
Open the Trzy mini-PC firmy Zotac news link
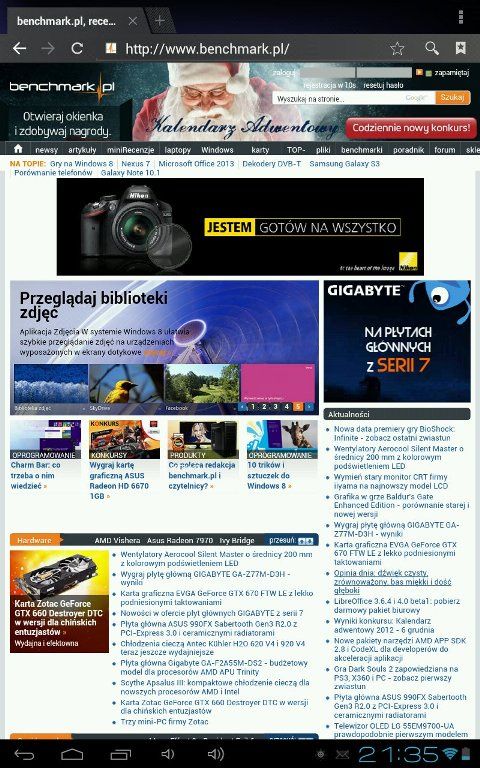164,722
